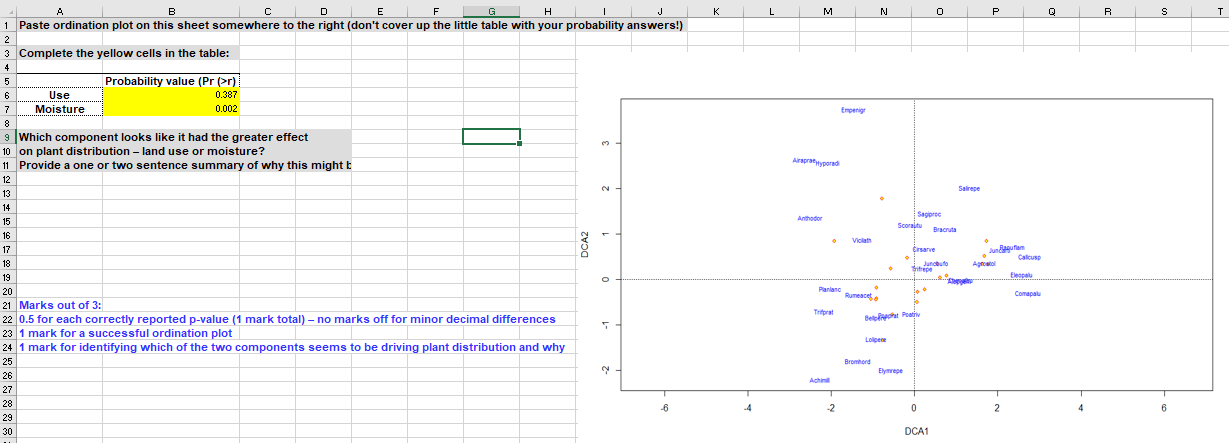Click the 'Achimill' species label on the plot

[820, 380]
